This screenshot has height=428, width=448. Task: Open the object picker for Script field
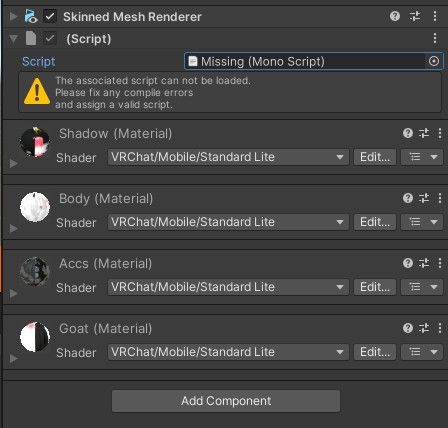coord(434,61)
